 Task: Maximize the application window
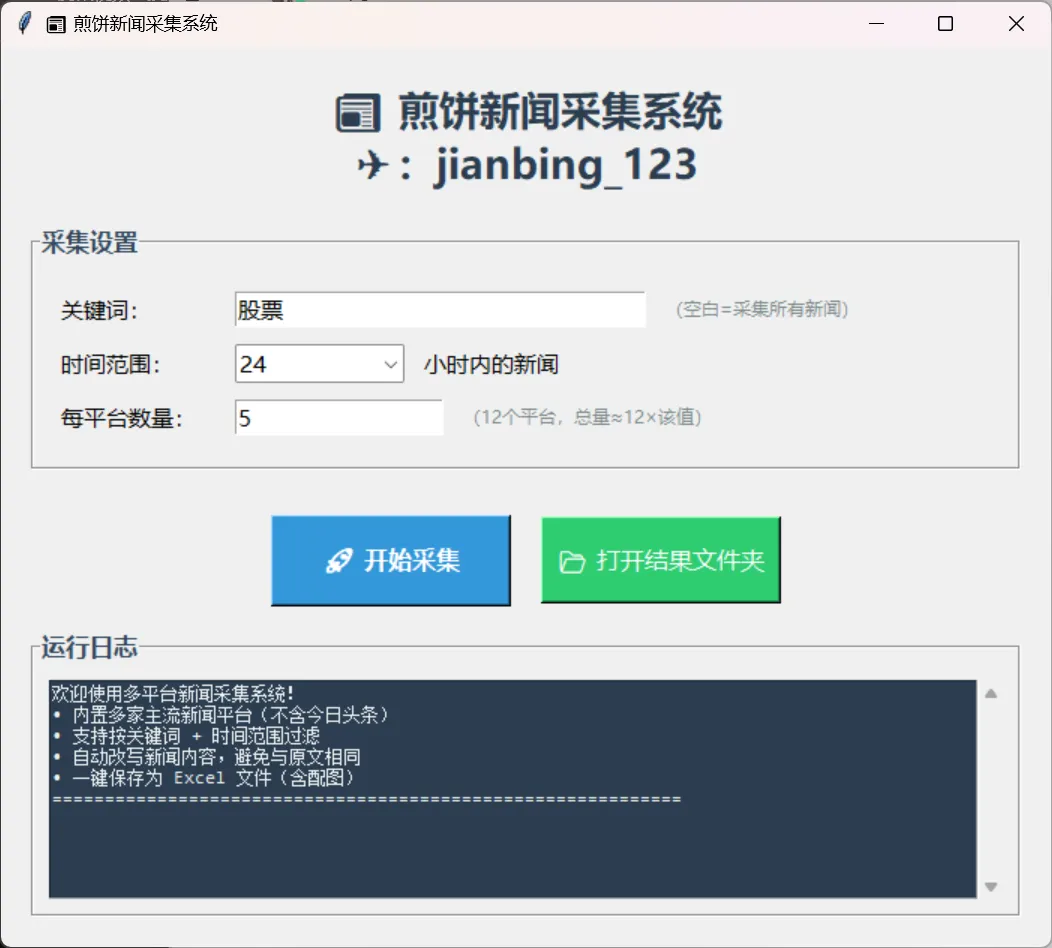coord(945,23)
